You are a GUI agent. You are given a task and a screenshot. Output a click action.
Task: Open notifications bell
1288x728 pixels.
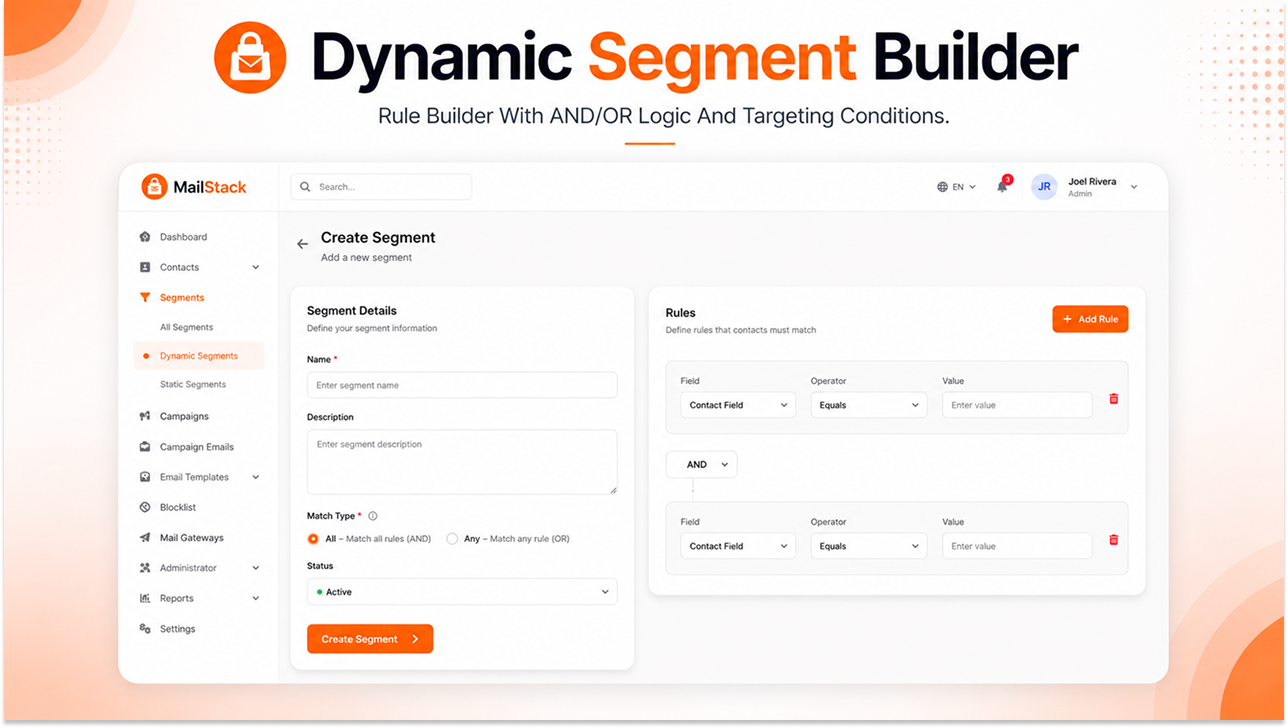point(1002,186)
